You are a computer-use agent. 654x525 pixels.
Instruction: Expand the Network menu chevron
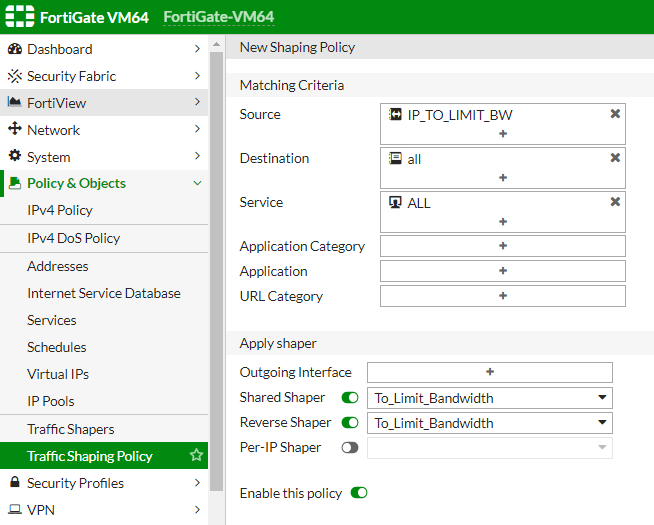pyautogui.click(x=197, y=129)
